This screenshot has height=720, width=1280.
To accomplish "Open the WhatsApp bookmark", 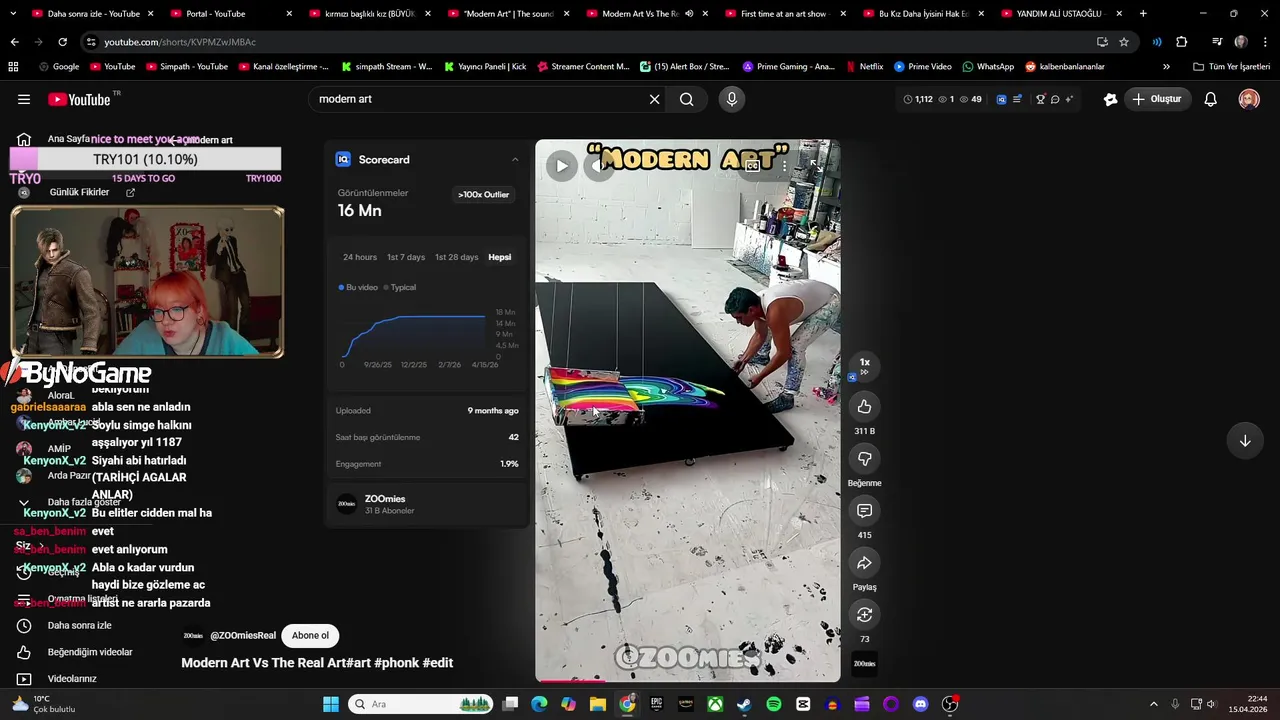I will (988, 67).
